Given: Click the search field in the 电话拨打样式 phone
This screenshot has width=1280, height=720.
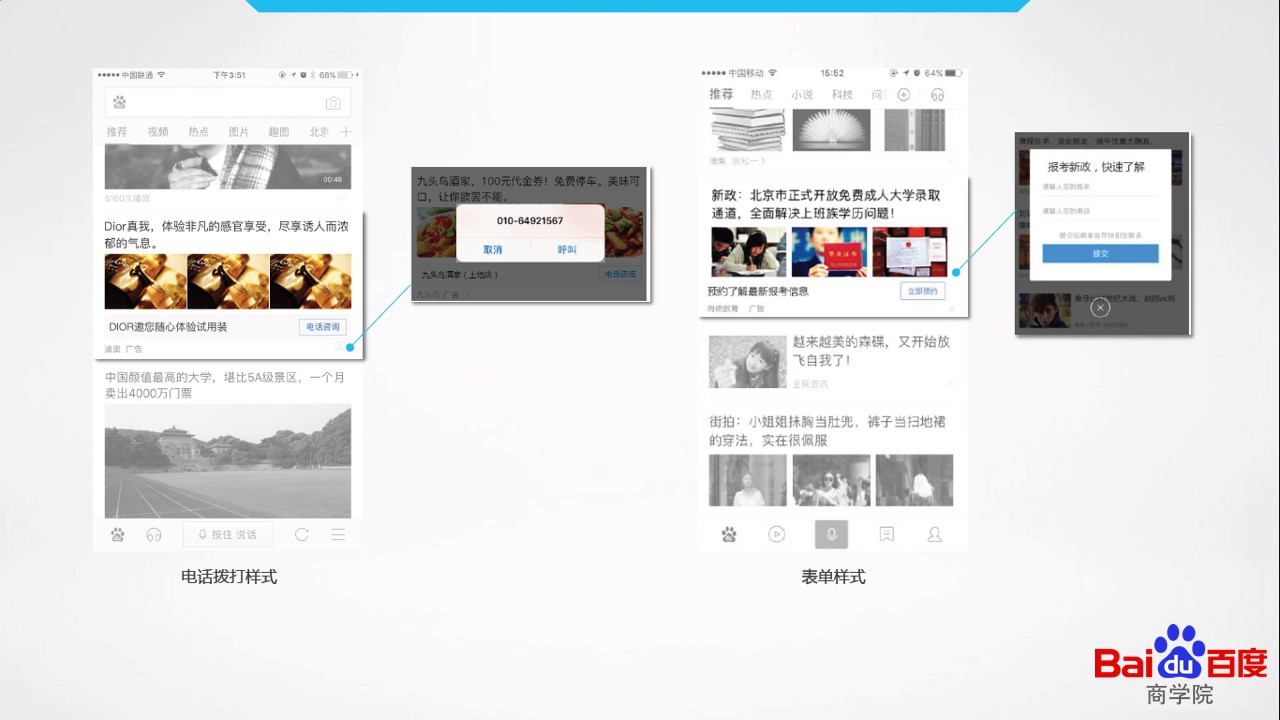Looking at the screenshot, I should click(228, 103).
